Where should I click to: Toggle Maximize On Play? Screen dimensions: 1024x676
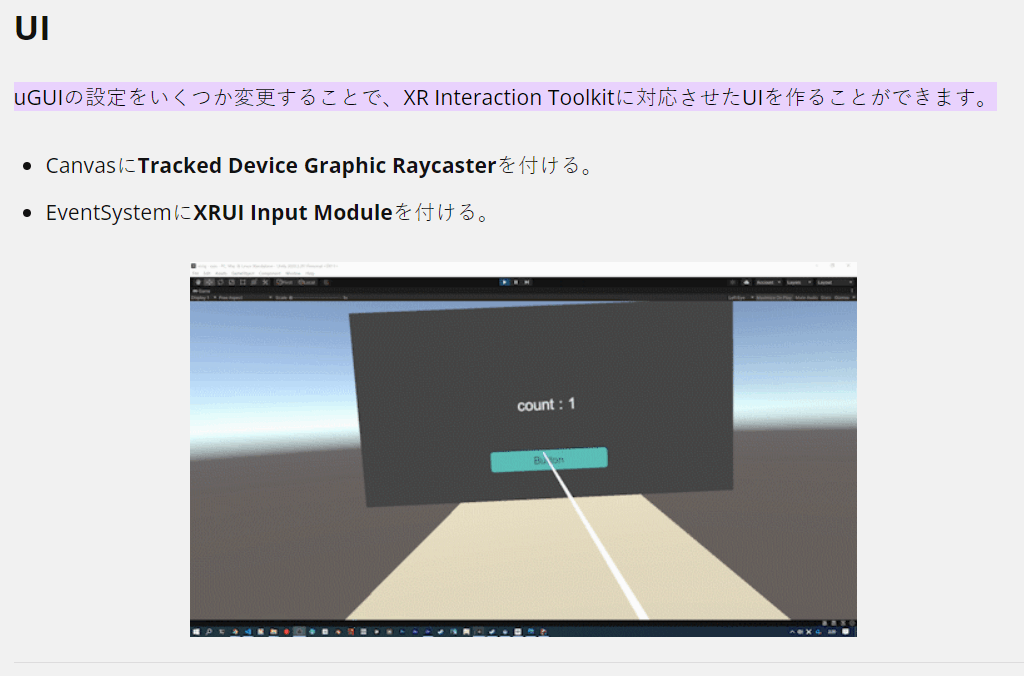[775, 298]
